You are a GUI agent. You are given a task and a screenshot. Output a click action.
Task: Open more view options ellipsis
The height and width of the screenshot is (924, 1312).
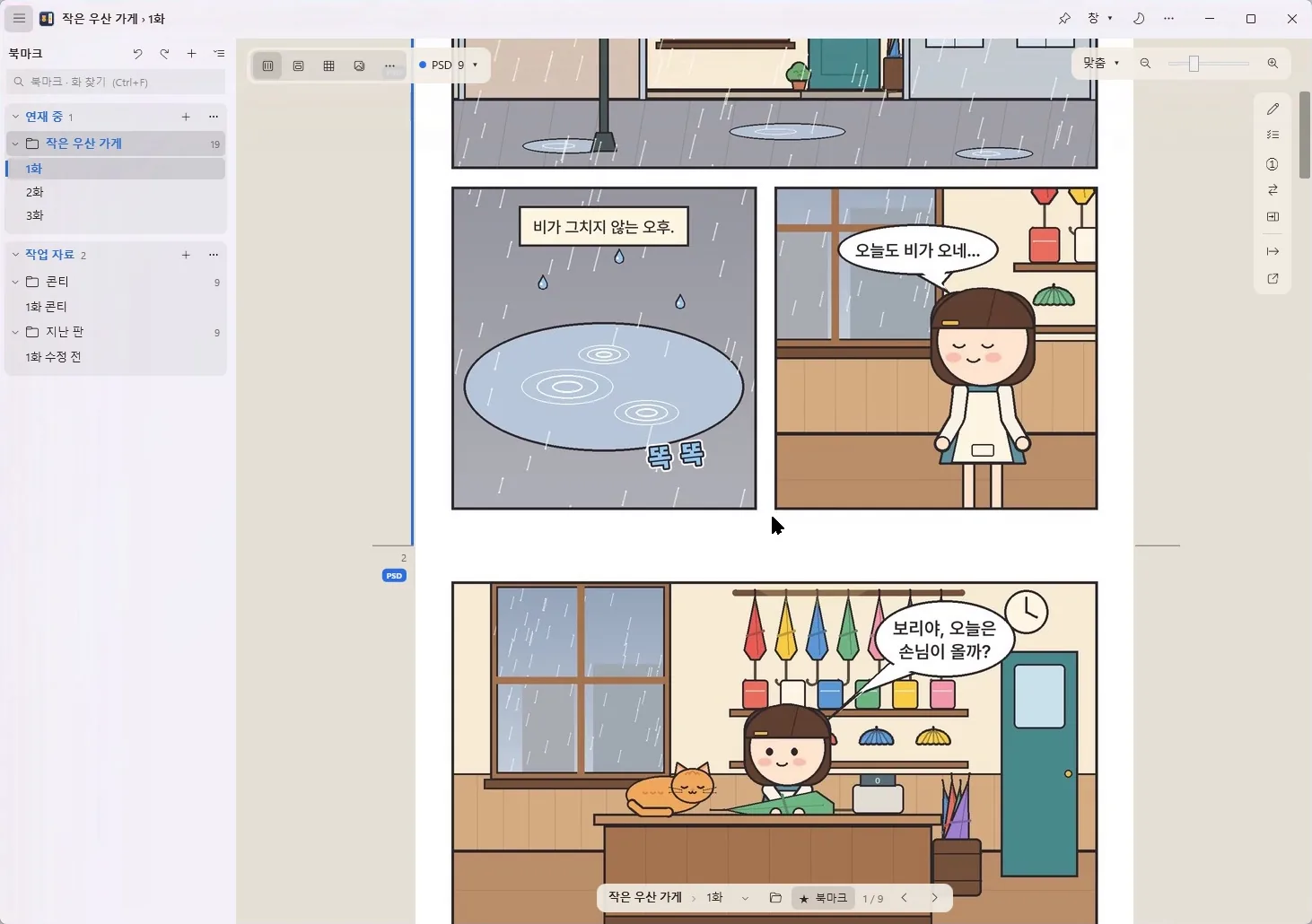pyautogui.click(x=389, y=65)
